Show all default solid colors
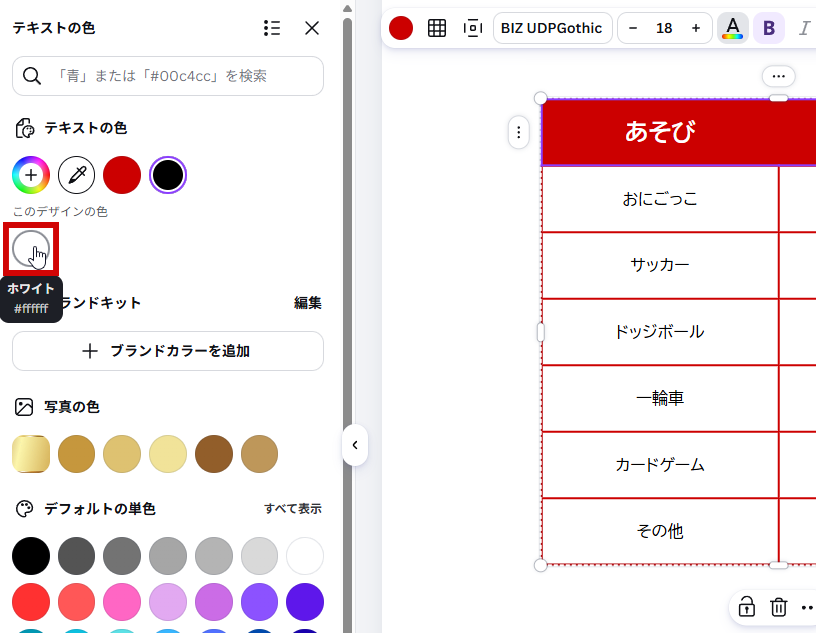The width and height of the screenshot is (816, 633). (x=292, y=509)
